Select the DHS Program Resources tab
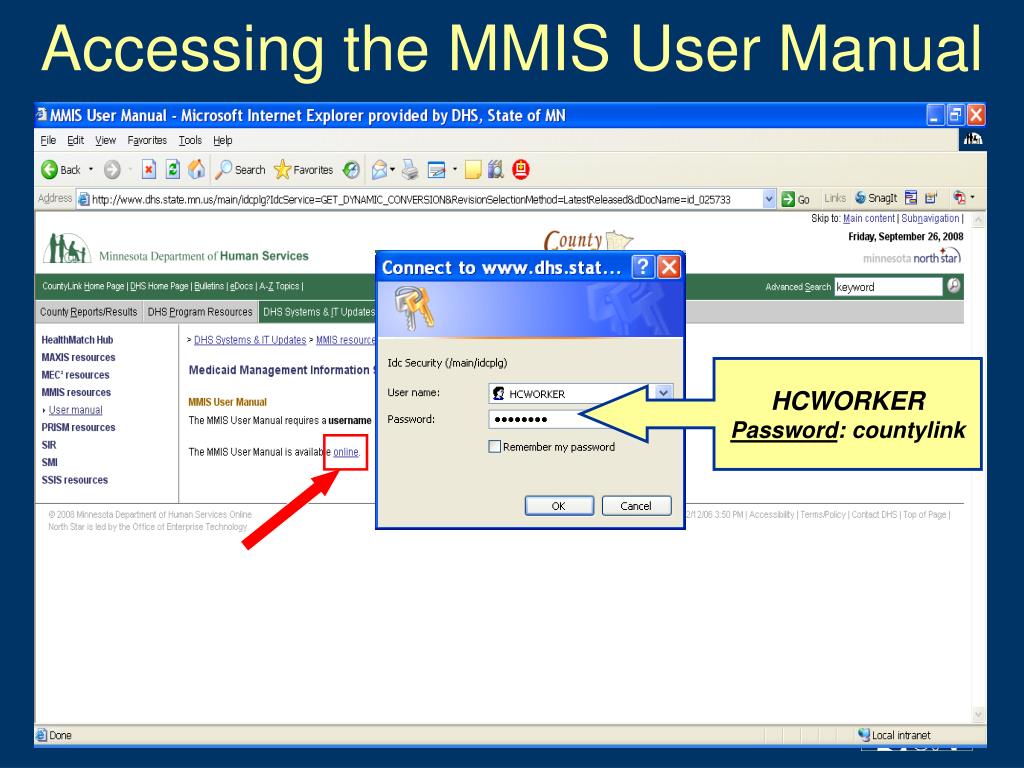1024x768 pixels. [x=200, y=312]
